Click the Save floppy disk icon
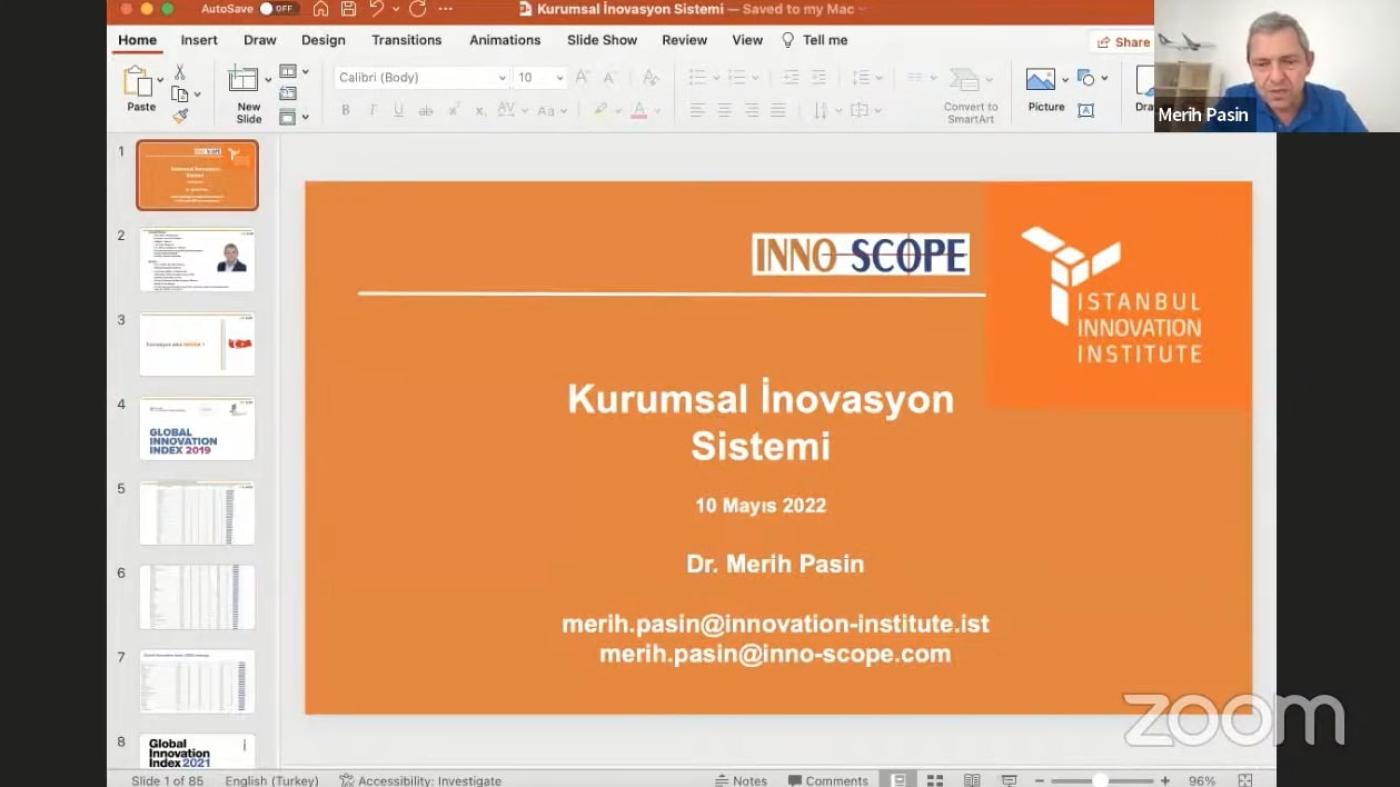This screenshot has height=787, width=1400. coord(348,9)
